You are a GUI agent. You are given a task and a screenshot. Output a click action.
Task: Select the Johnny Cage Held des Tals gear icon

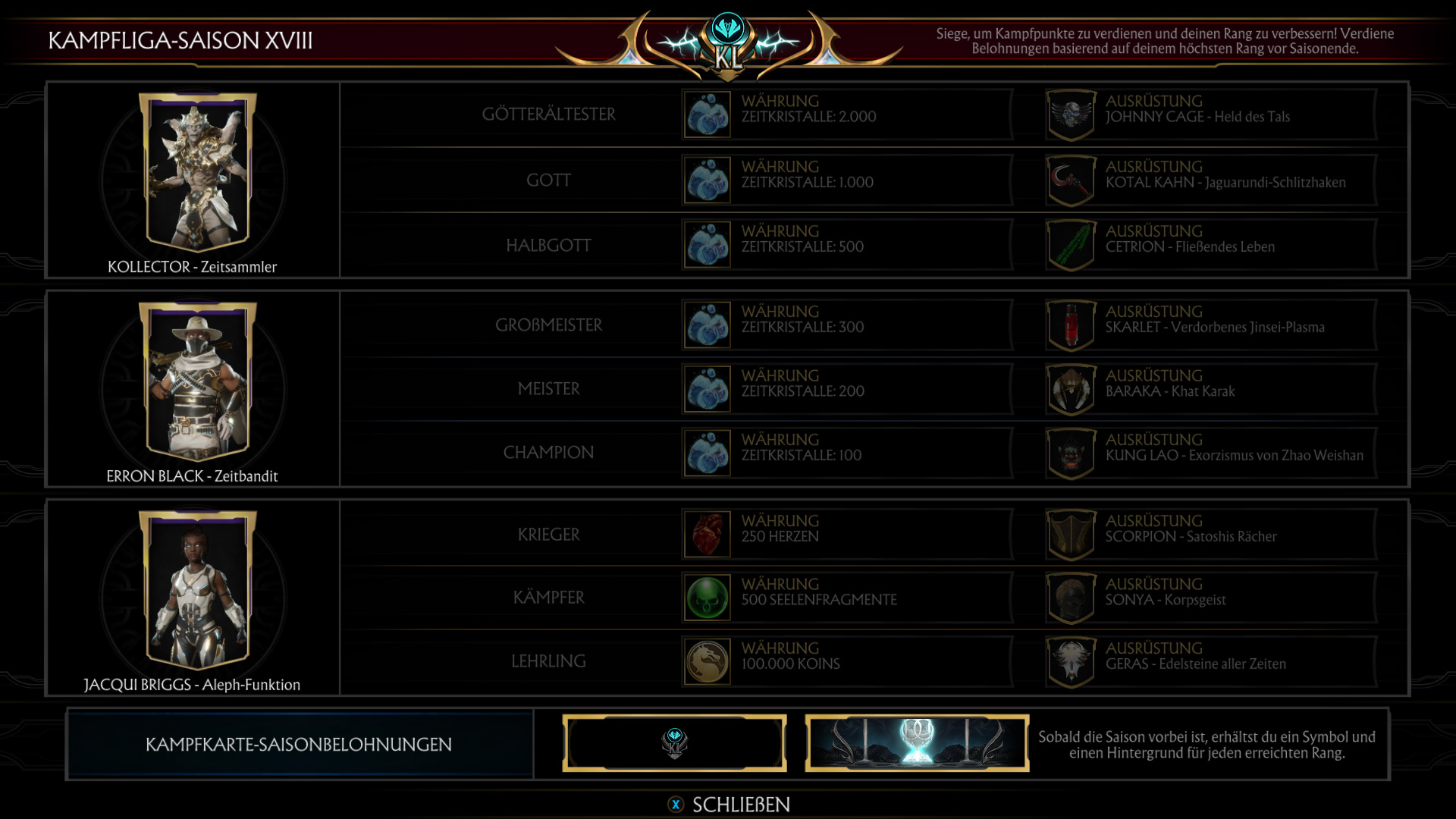point(1071,115)
